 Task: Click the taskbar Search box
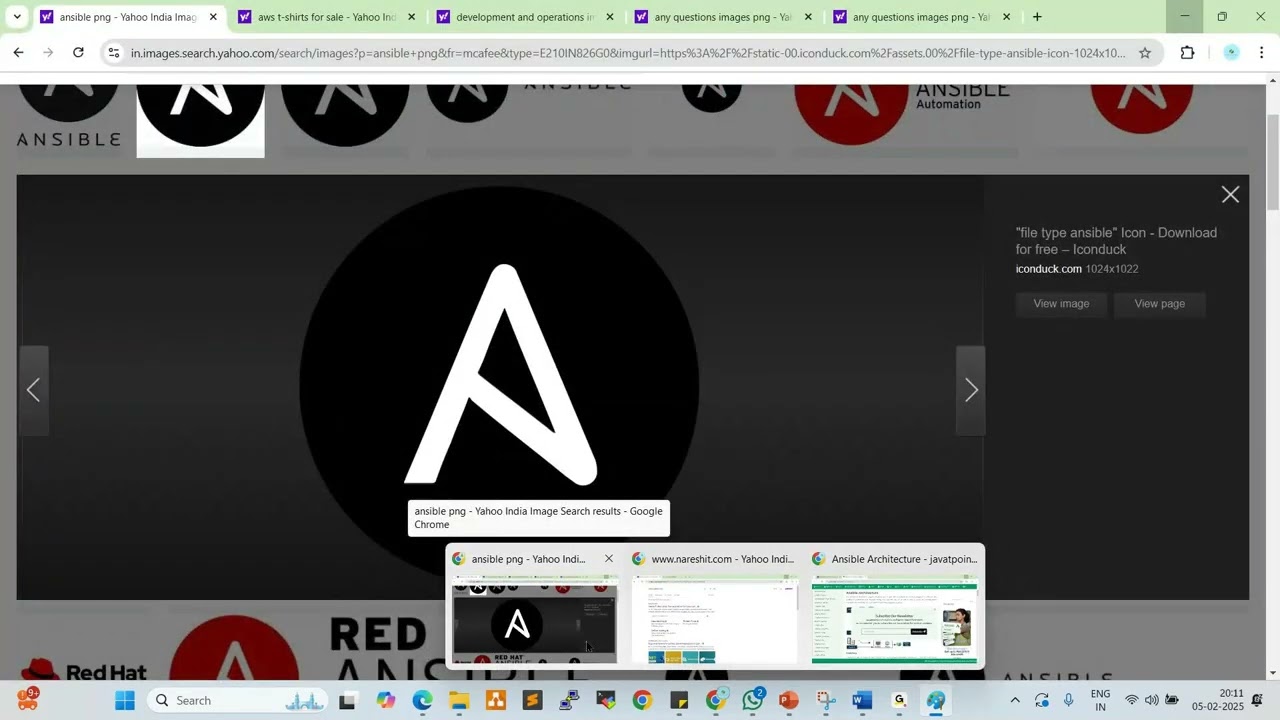pyautogui.click(x=237, y=701)
